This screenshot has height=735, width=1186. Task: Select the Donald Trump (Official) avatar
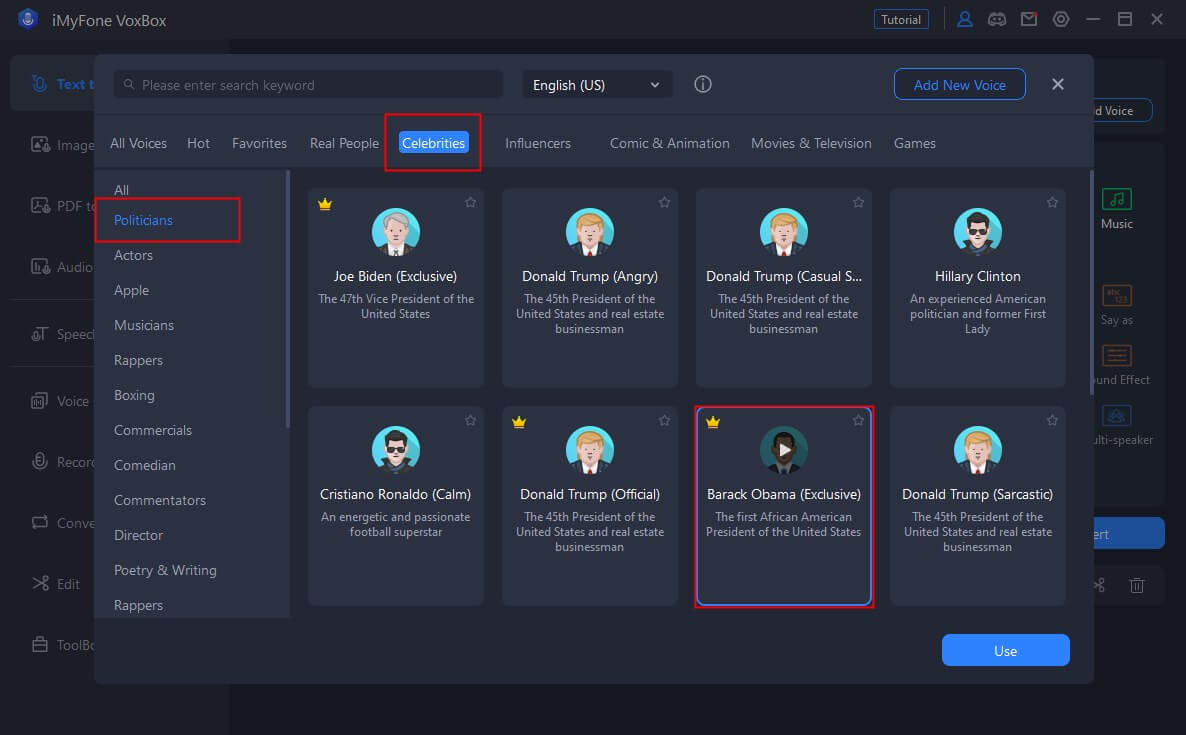[590, 450]
